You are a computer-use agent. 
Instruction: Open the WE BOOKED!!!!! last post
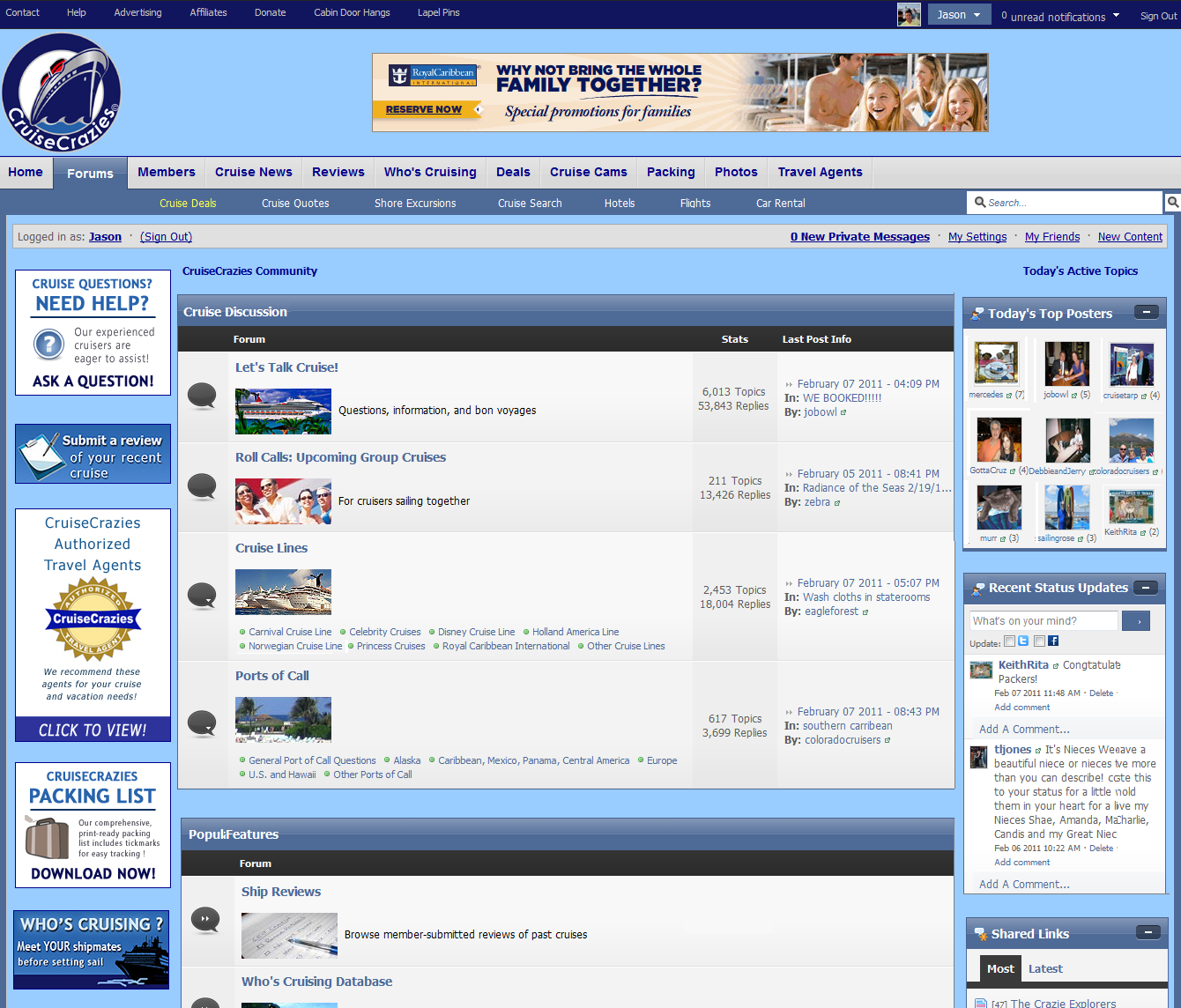point(842,398)
